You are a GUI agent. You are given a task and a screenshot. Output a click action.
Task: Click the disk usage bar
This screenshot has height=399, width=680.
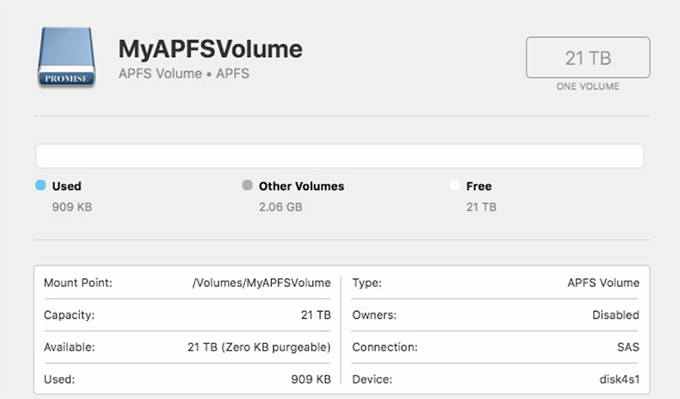coord(340,156)
